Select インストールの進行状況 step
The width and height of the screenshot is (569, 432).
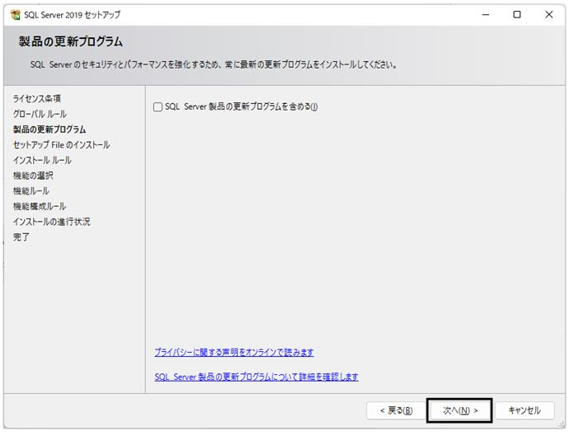(x=52, y=222)
